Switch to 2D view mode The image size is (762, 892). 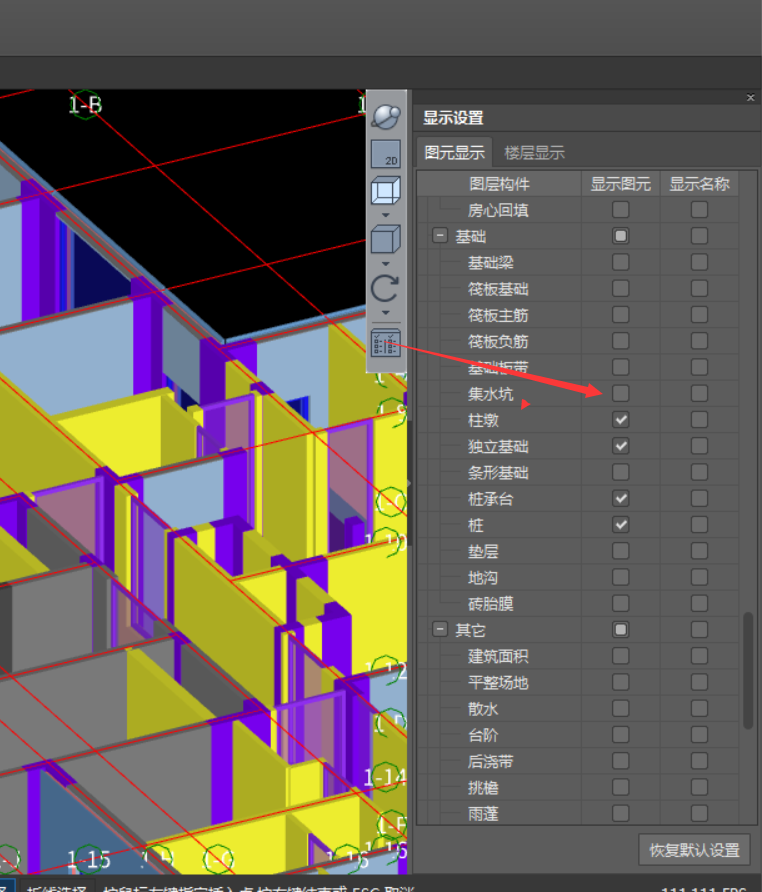385,154
